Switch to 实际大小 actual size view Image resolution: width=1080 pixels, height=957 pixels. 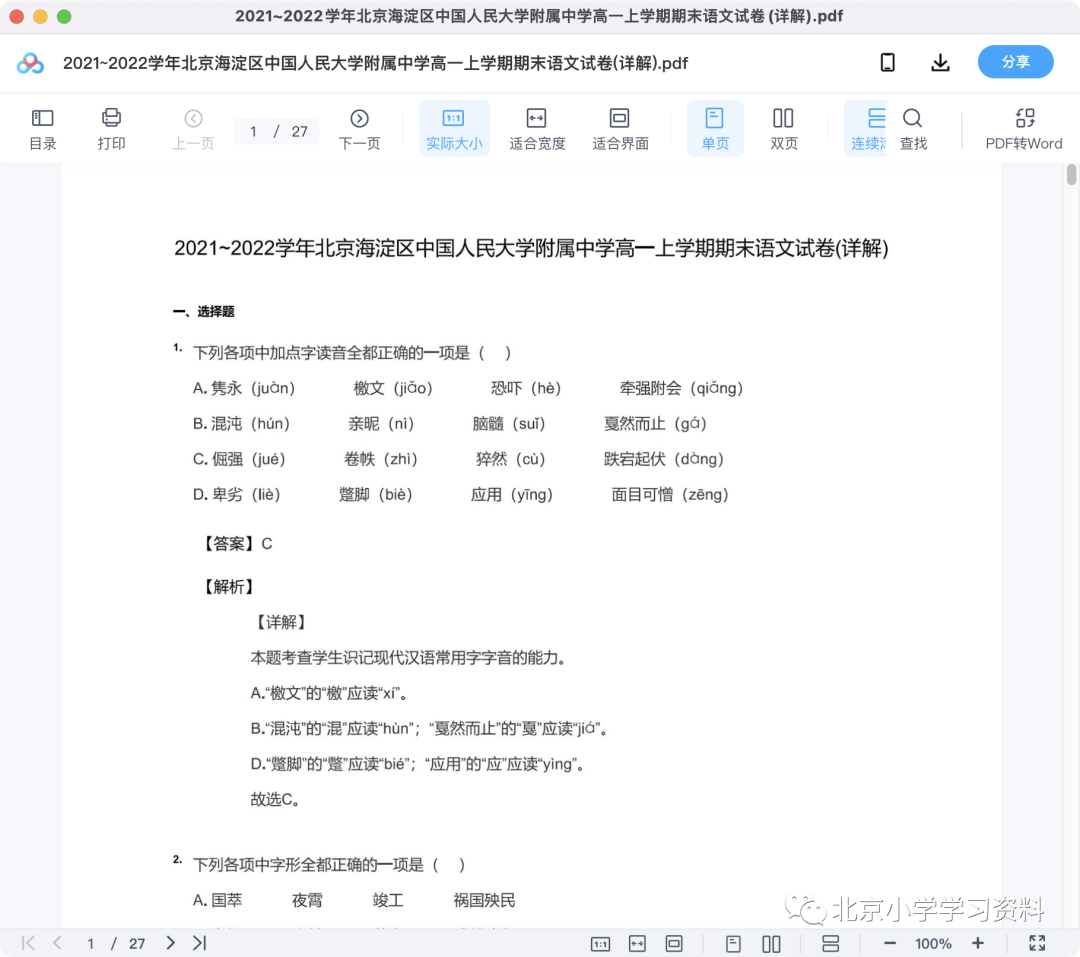click(454, 129)
